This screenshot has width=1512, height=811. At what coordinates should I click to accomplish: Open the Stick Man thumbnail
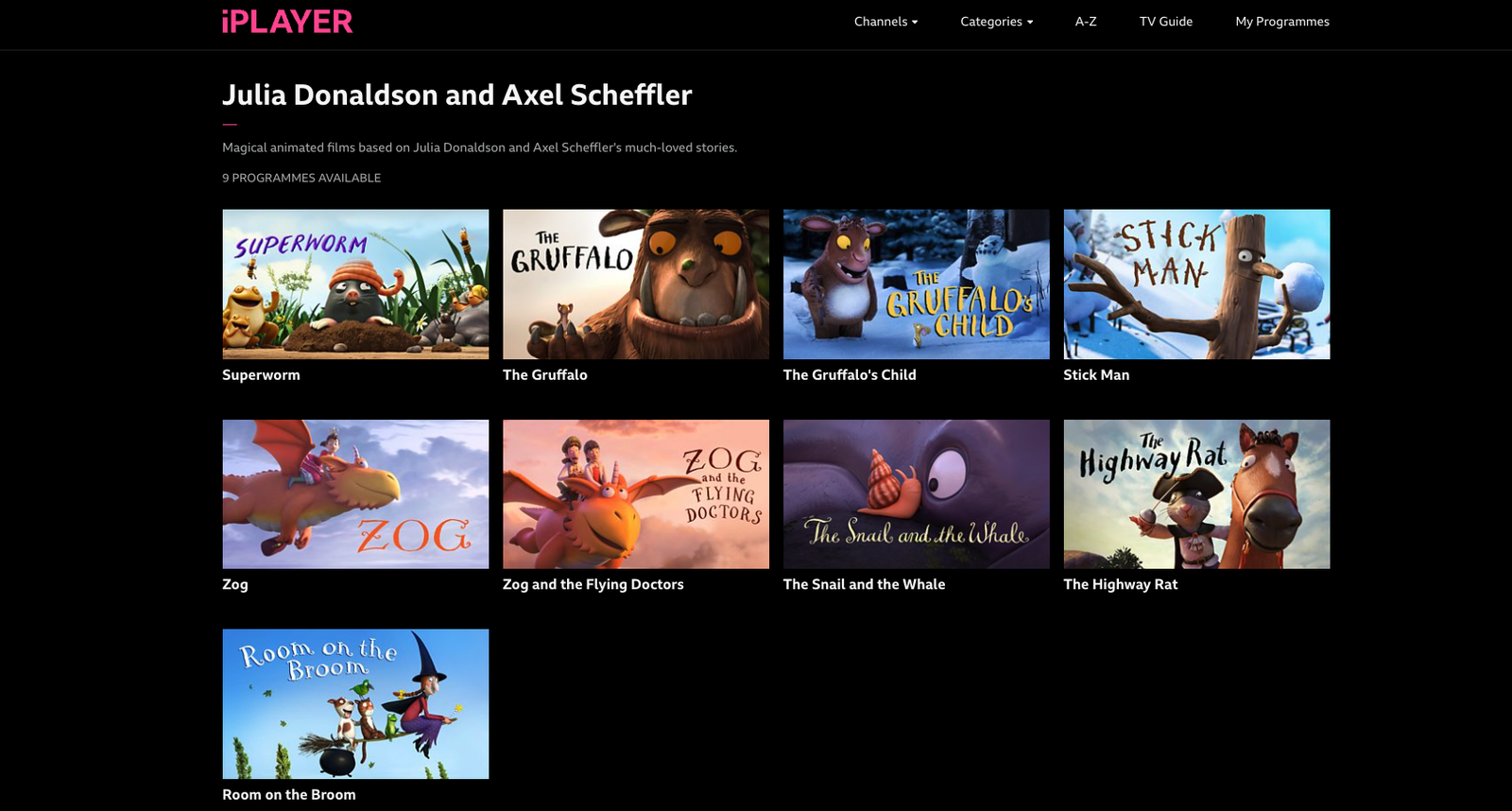tap(1196, 285)
